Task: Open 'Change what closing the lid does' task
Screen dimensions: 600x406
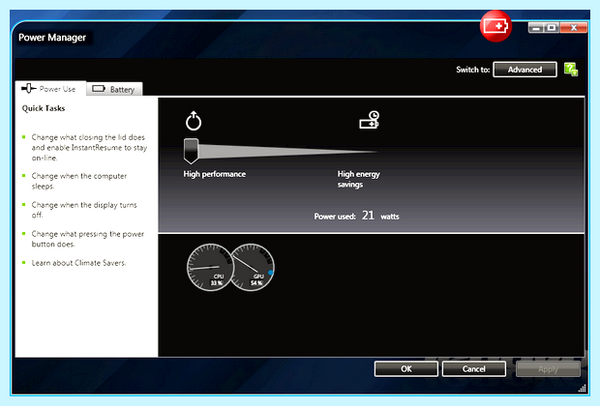Action: [x=89, y=148]
